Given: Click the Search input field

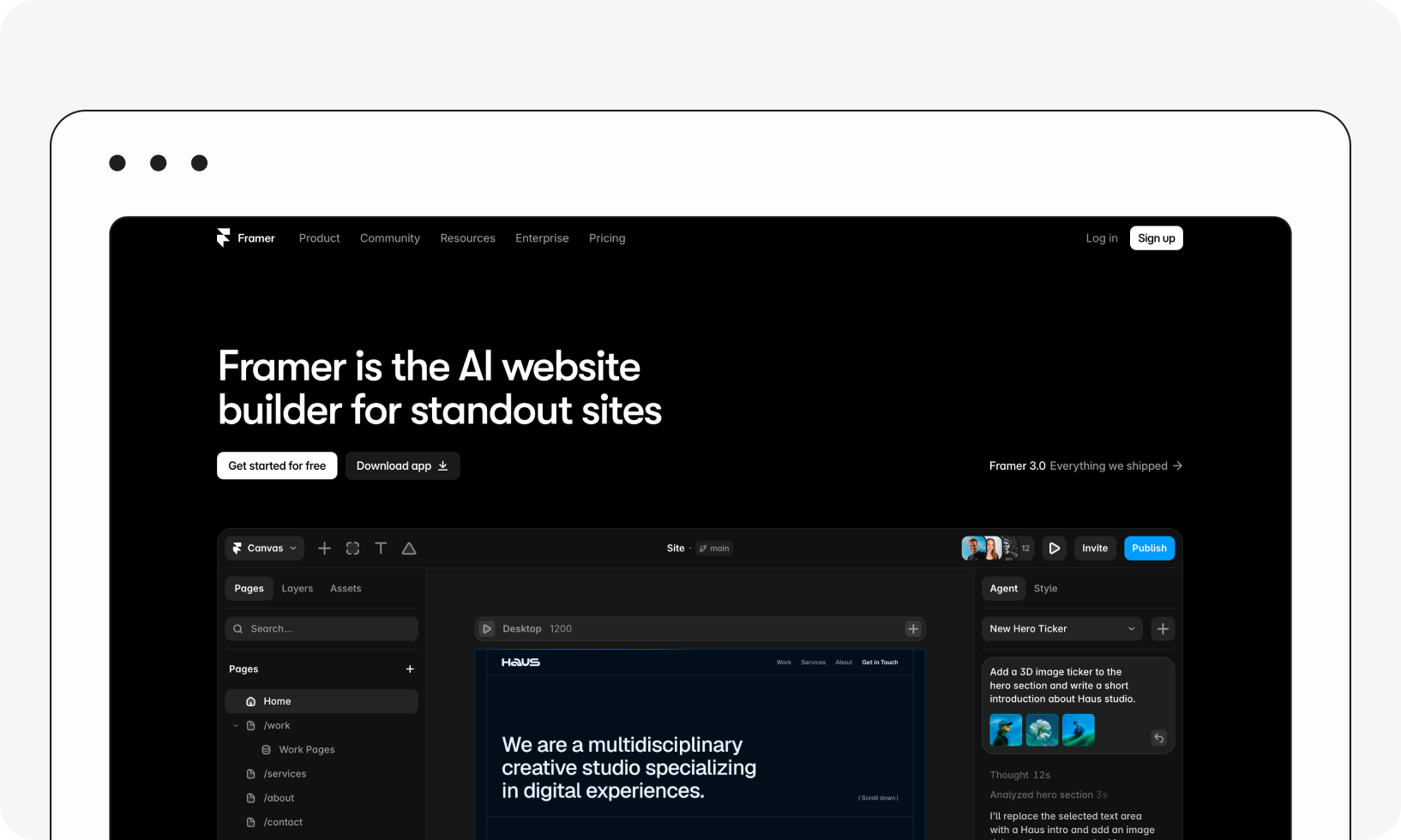Looking at the screenshot, I should click(x=322, y=629).
